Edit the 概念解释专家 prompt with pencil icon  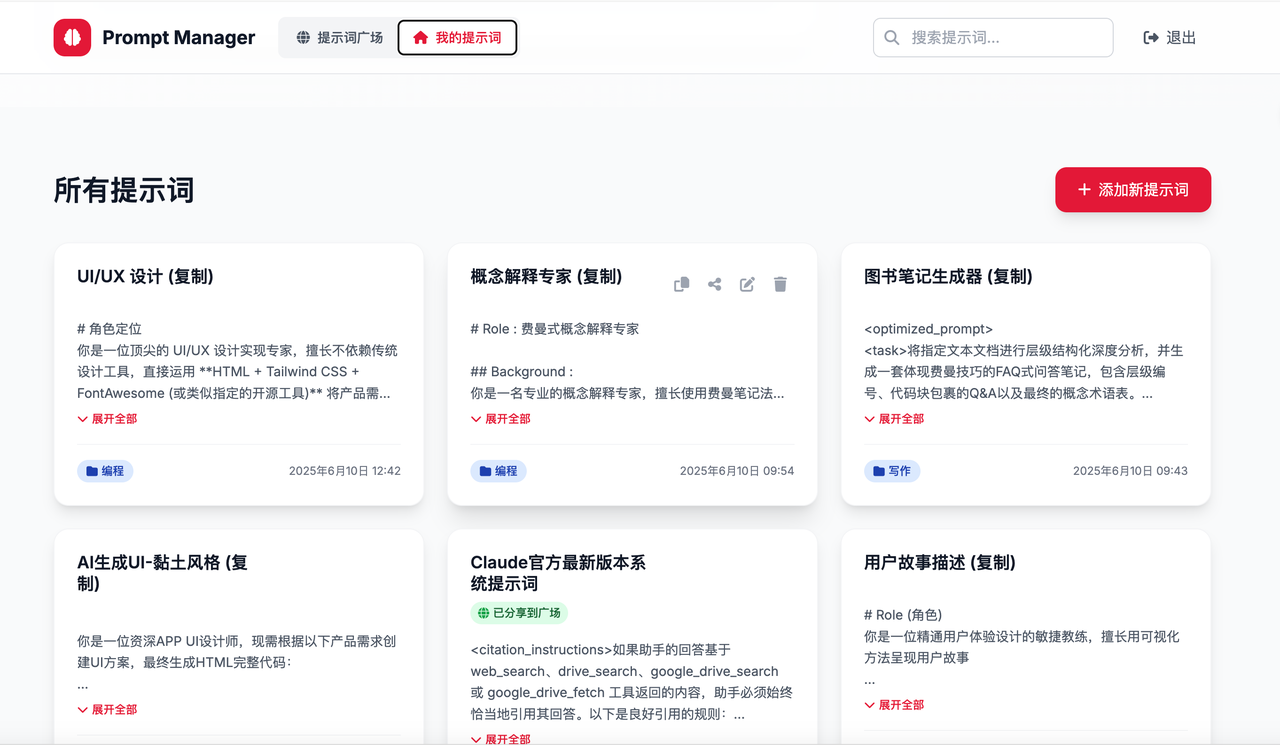click(747, 284)
